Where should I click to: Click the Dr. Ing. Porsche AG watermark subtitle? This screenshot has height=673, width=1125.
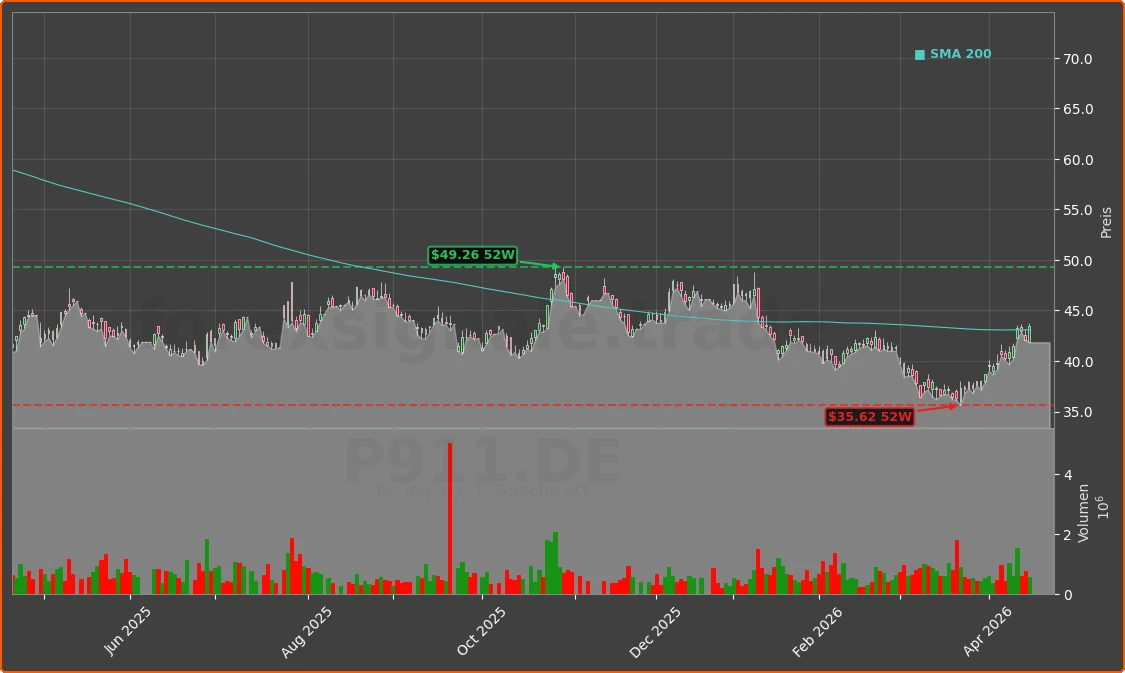482,490
